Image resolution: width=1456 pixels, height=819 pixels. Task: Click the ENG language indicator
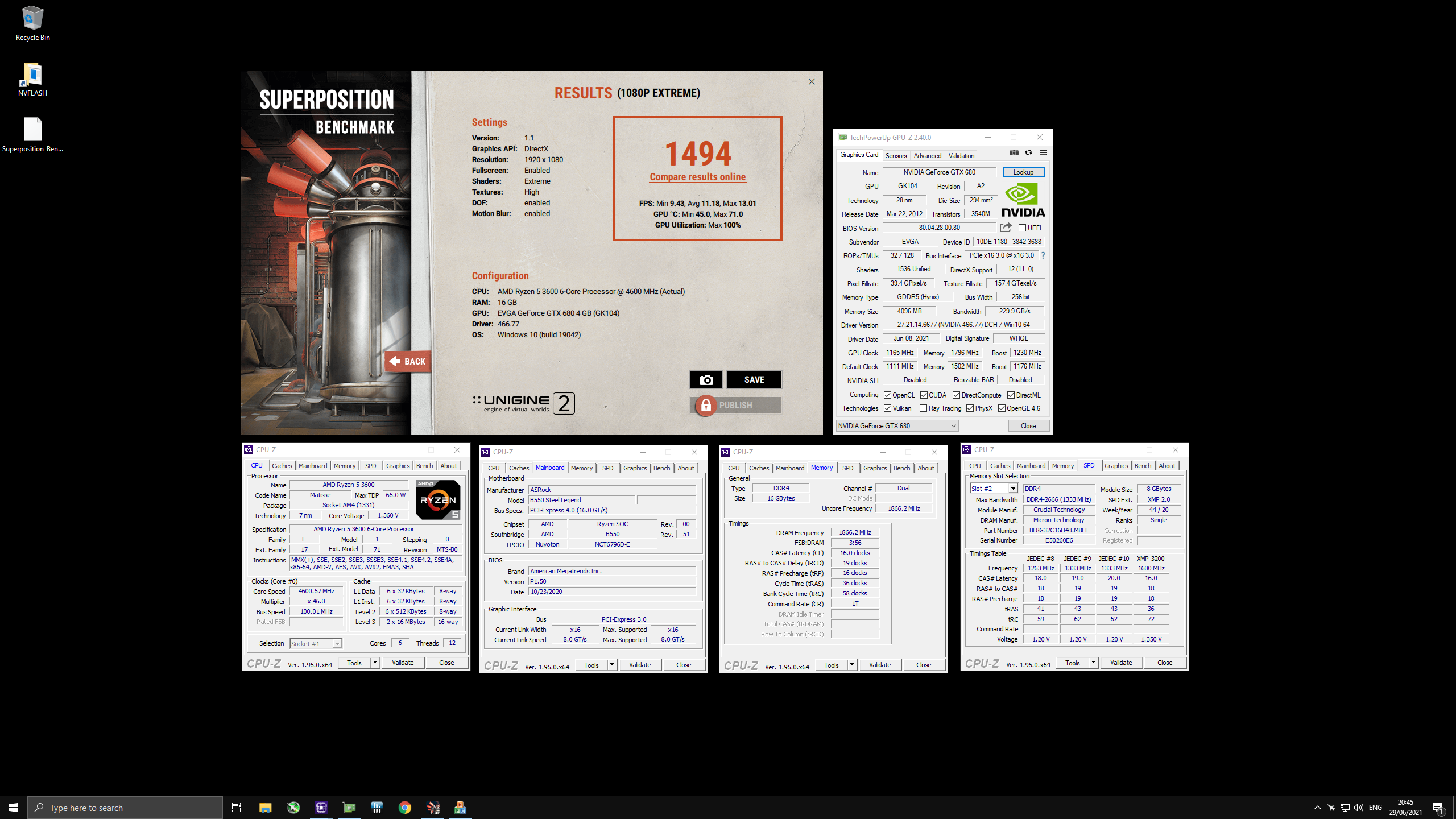[1375, 808]
